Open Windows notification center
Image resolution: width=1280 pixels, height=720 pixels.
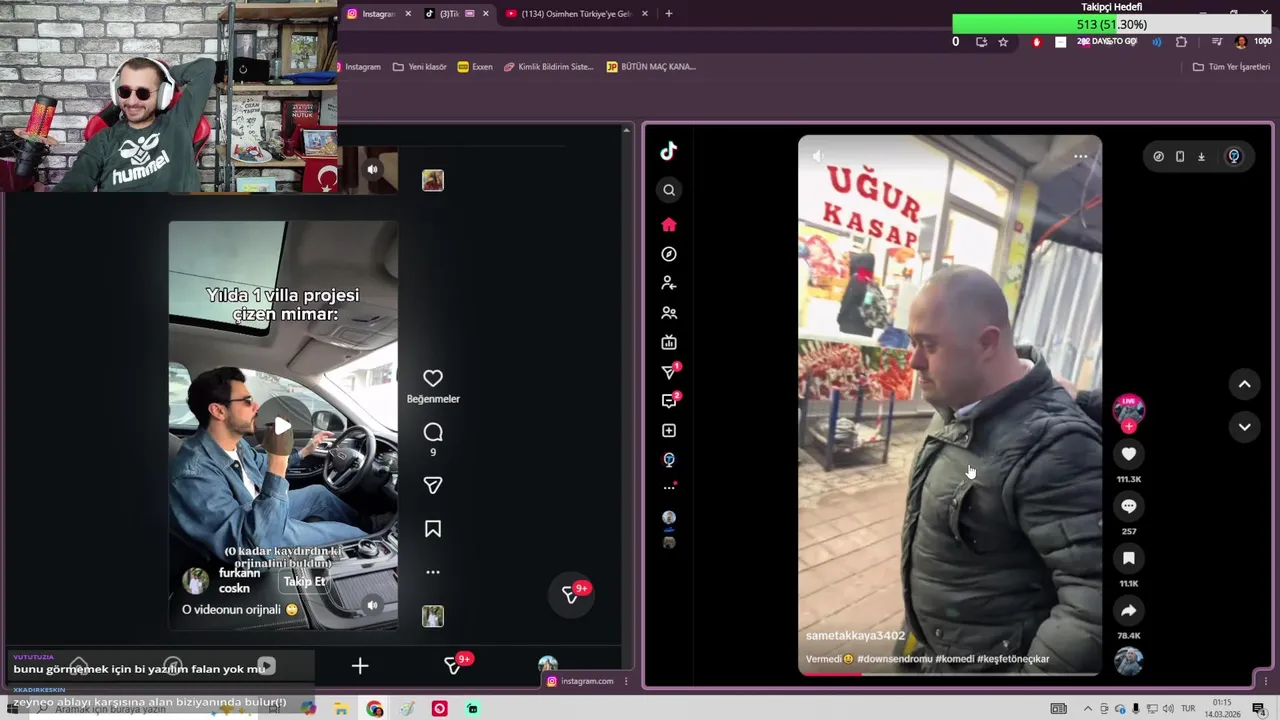click(1259, 709)
